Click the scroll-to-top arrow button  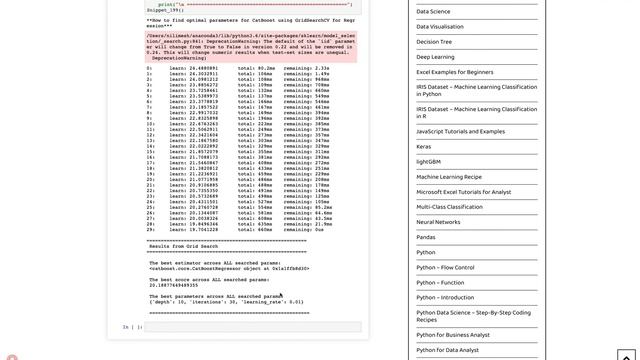pos(626,355)
